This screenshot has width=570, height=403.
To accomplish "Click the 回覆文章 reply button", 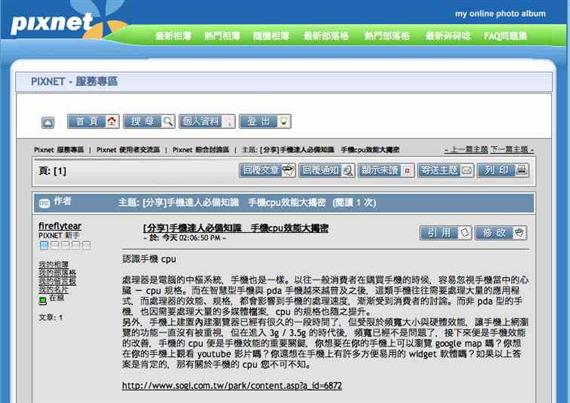I will [x=267, y=170].
